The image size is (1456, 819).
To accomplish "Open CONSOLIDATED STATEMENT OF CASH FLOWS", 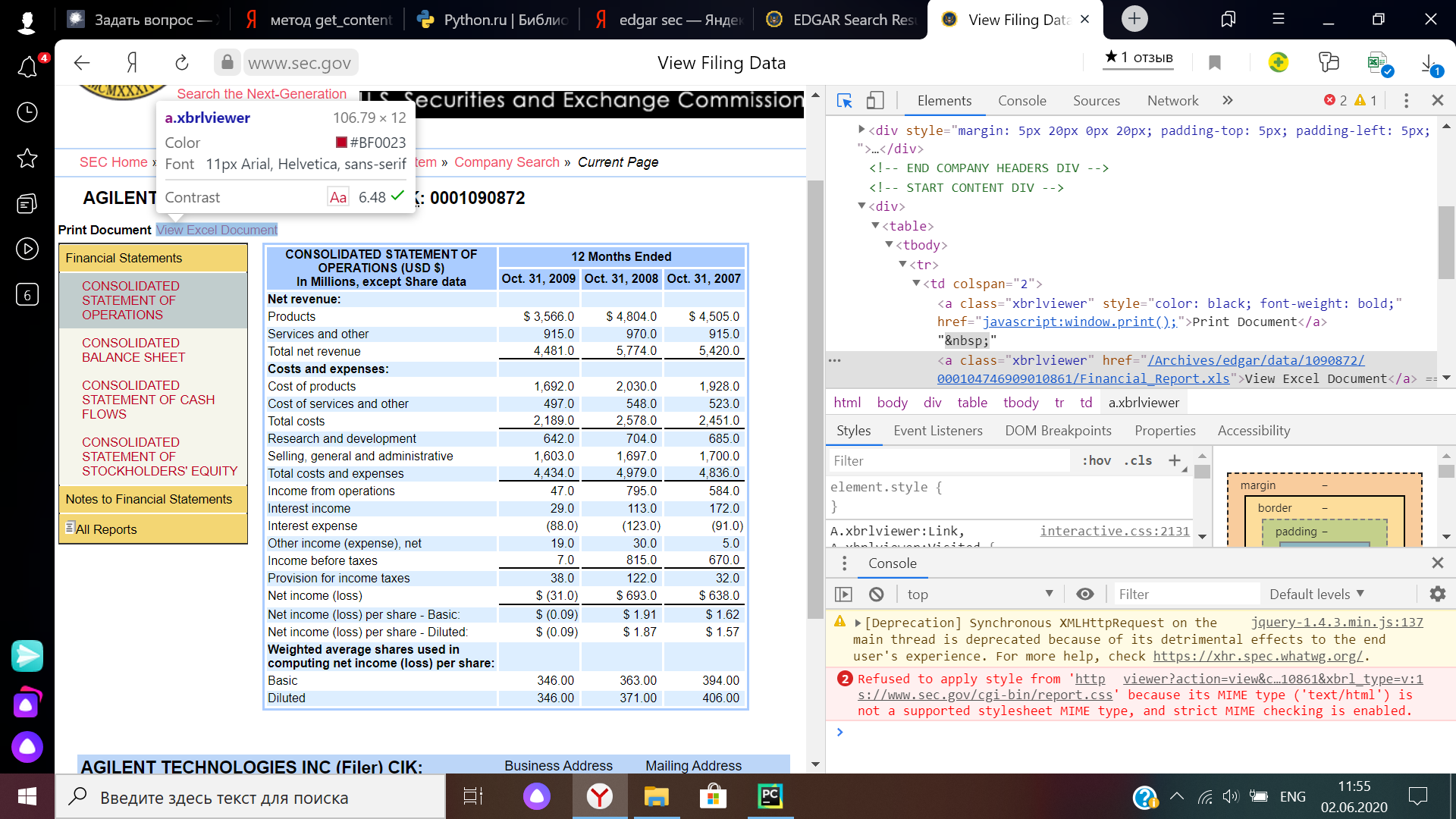I will [148, 400].
